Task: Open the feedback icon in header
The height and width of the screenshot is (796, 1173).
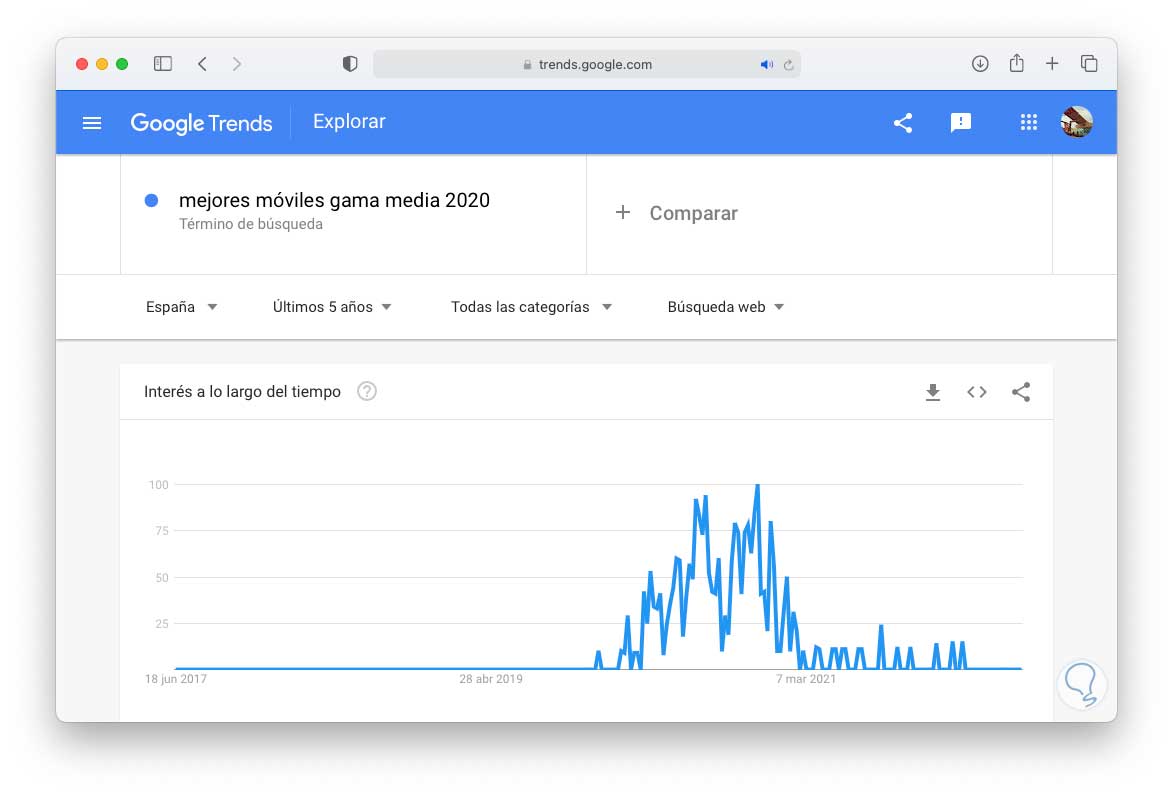Action: pos(961,123)
